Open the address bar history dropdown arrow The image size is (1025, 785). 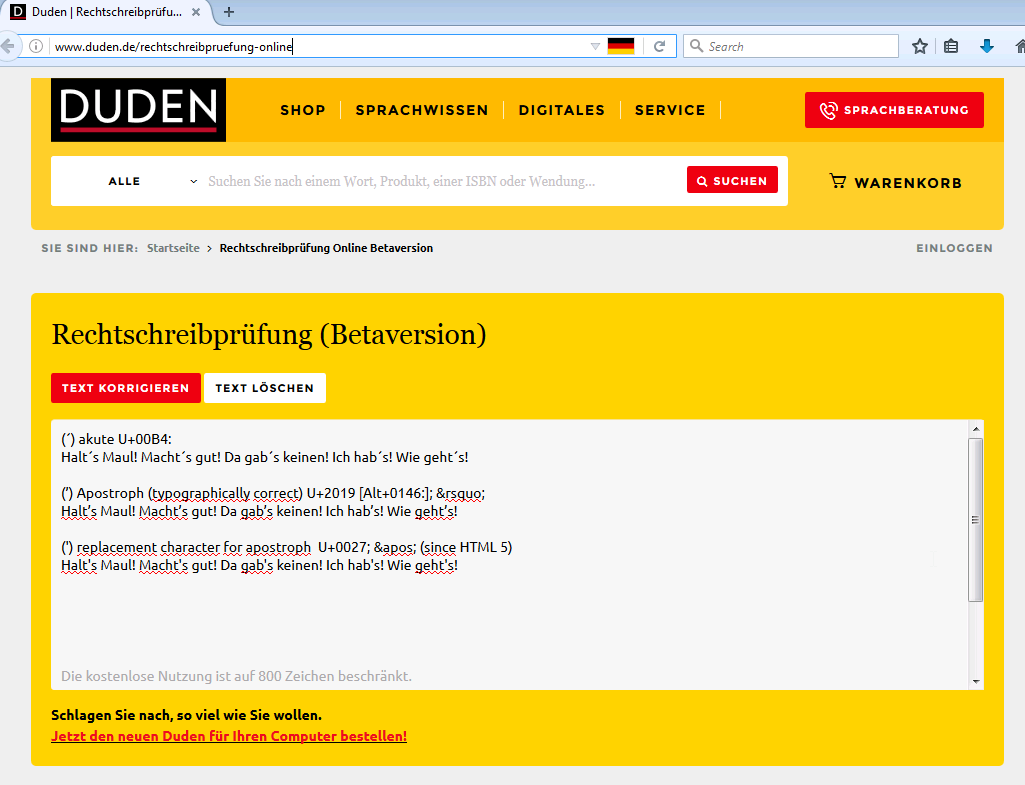(595, 46)
